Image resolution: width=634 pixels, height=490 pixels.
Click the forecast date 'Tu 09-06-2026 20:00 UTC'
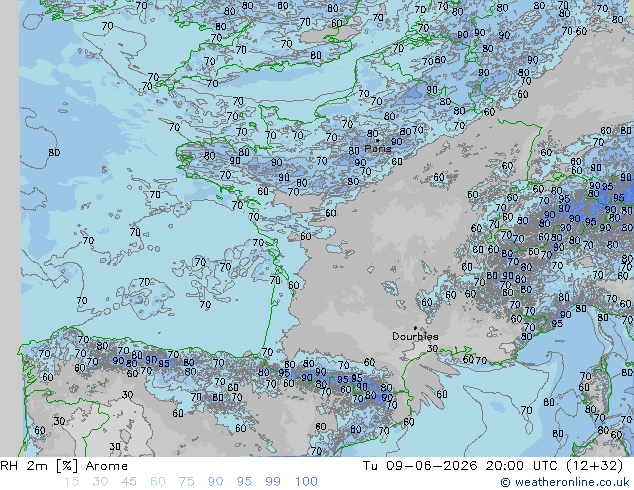tap(460, 466)
